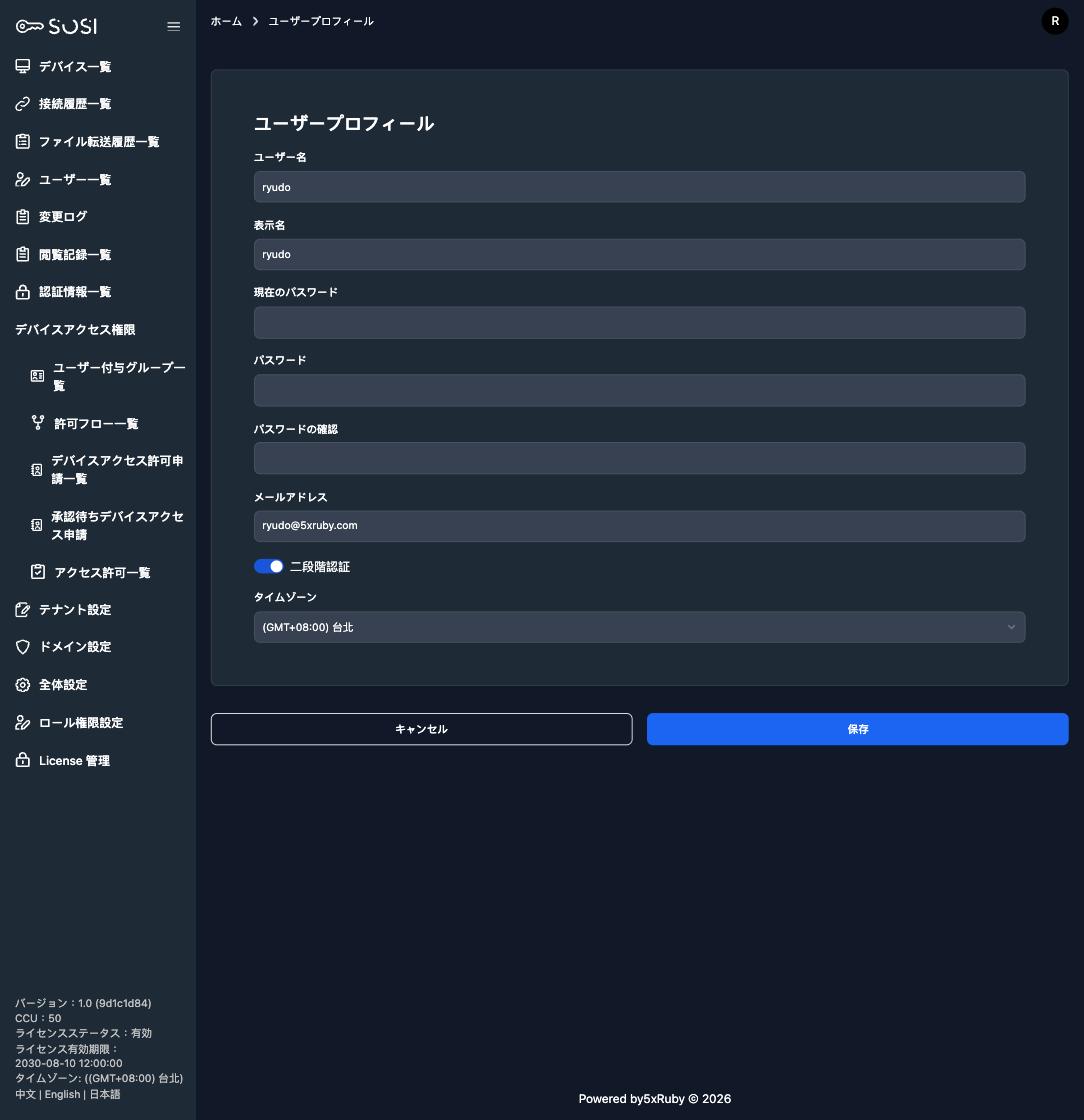This screenshot has width=1084, height=1120.
Task: Click the monitor icon for デバイス一覧
Action: point(23,66)
